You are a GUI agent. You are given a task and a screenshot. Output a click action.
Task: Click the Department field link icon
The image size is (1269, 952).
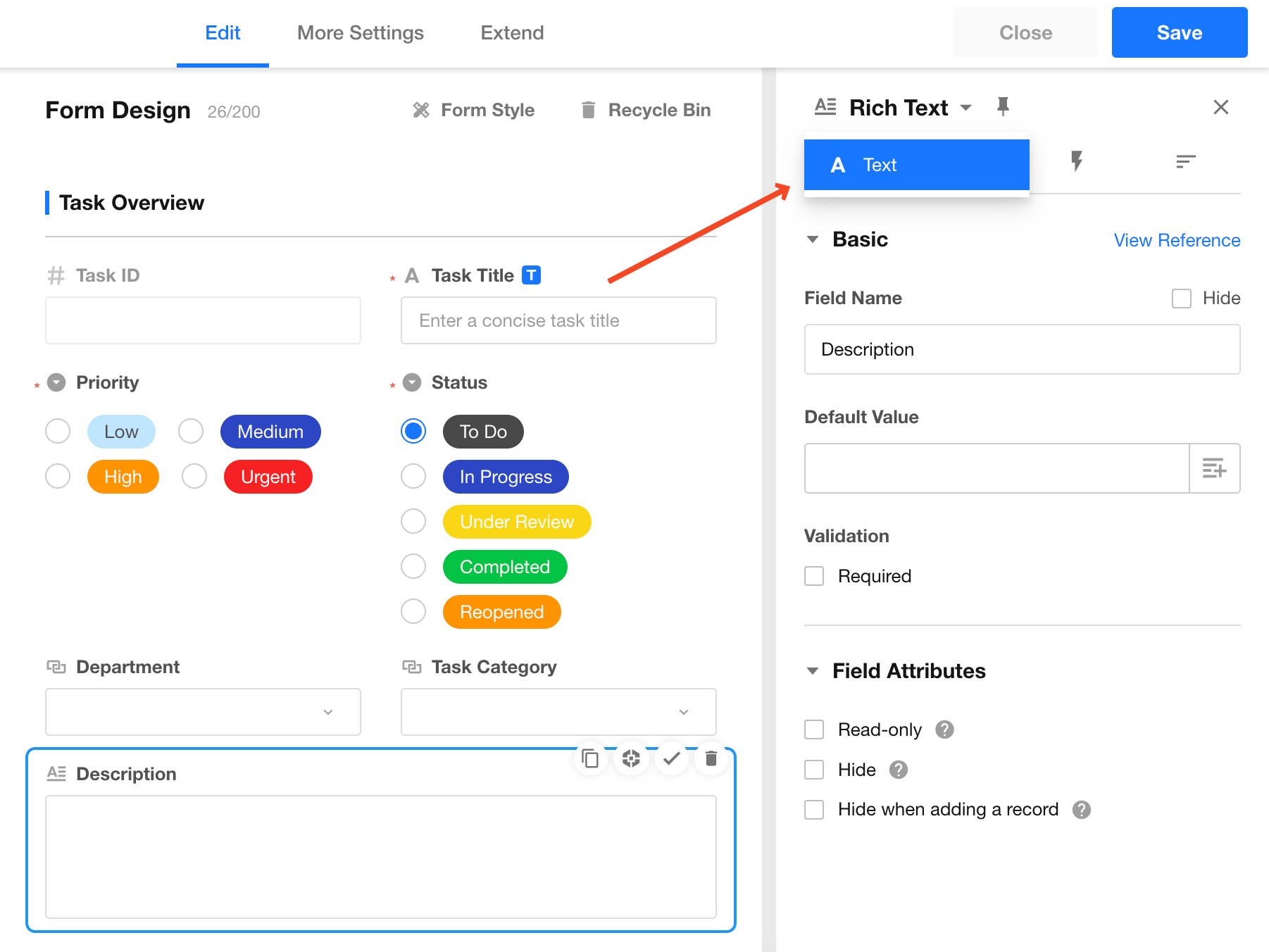(x=56, y=667)
